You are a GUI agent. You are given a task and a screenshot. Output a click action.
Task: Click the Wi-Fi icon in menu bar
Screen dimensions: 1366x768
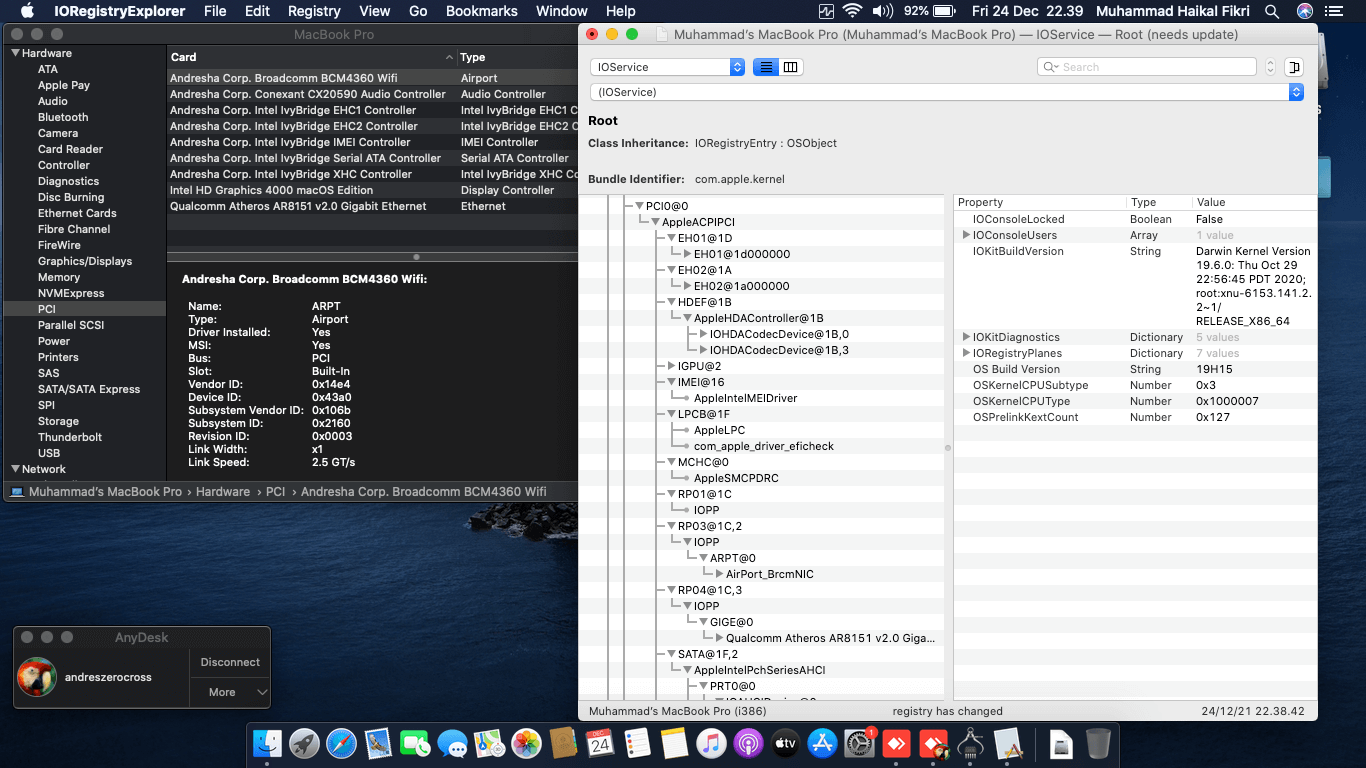852,11
